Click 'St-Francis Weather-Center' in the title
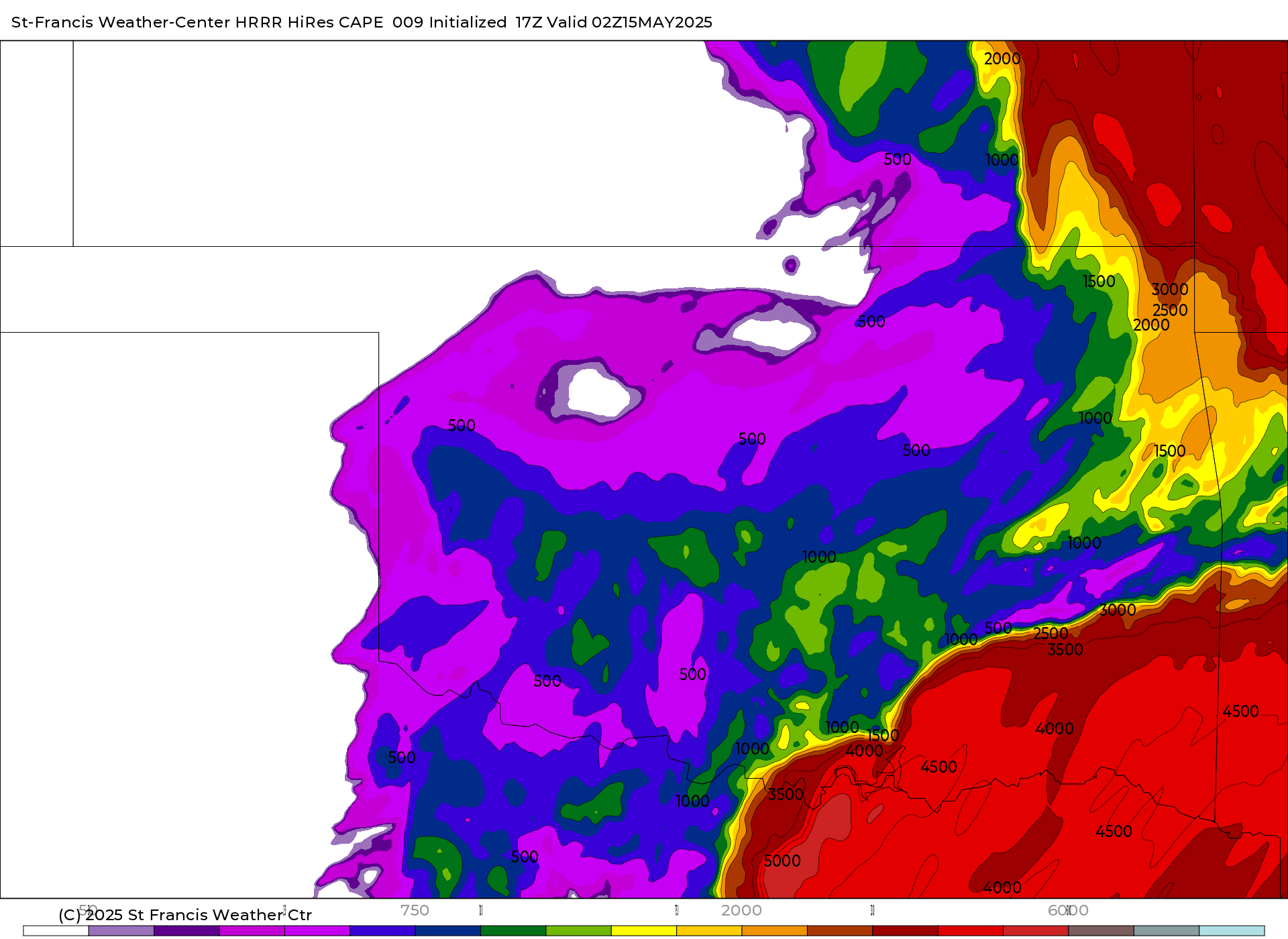 (121, 22)
